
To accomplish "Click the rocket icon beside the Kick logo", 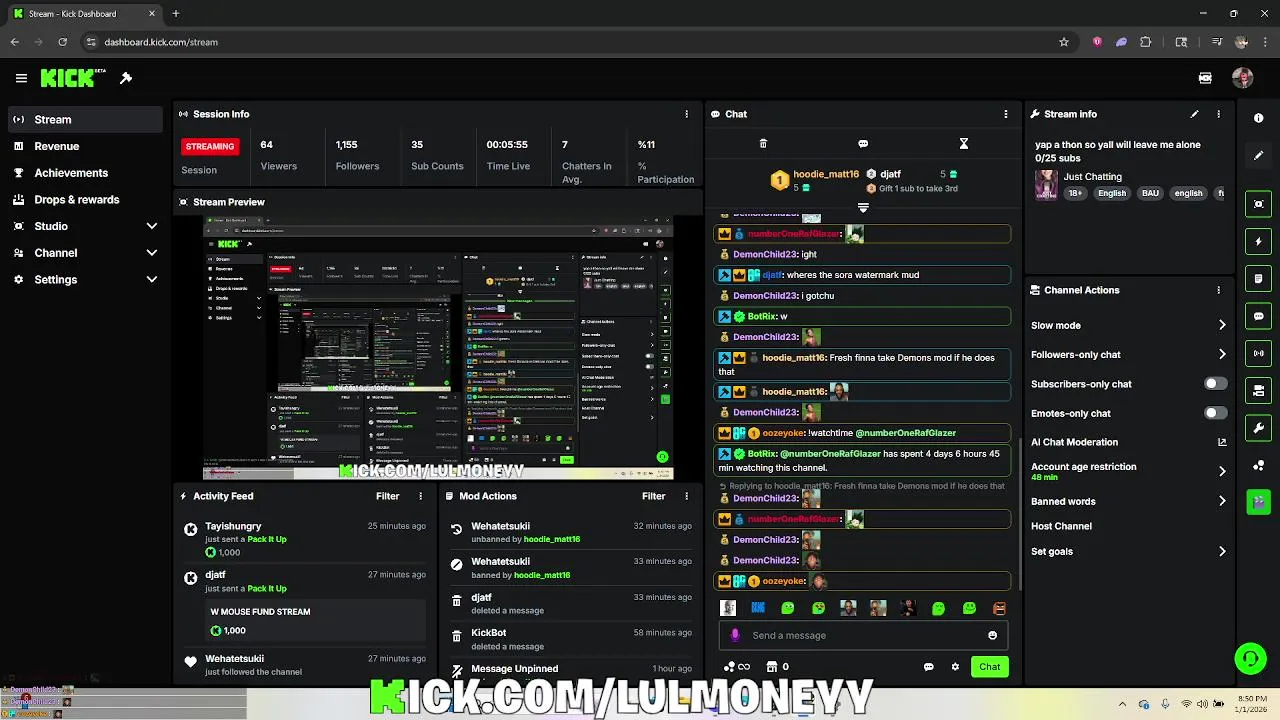I will coord(126,78).
